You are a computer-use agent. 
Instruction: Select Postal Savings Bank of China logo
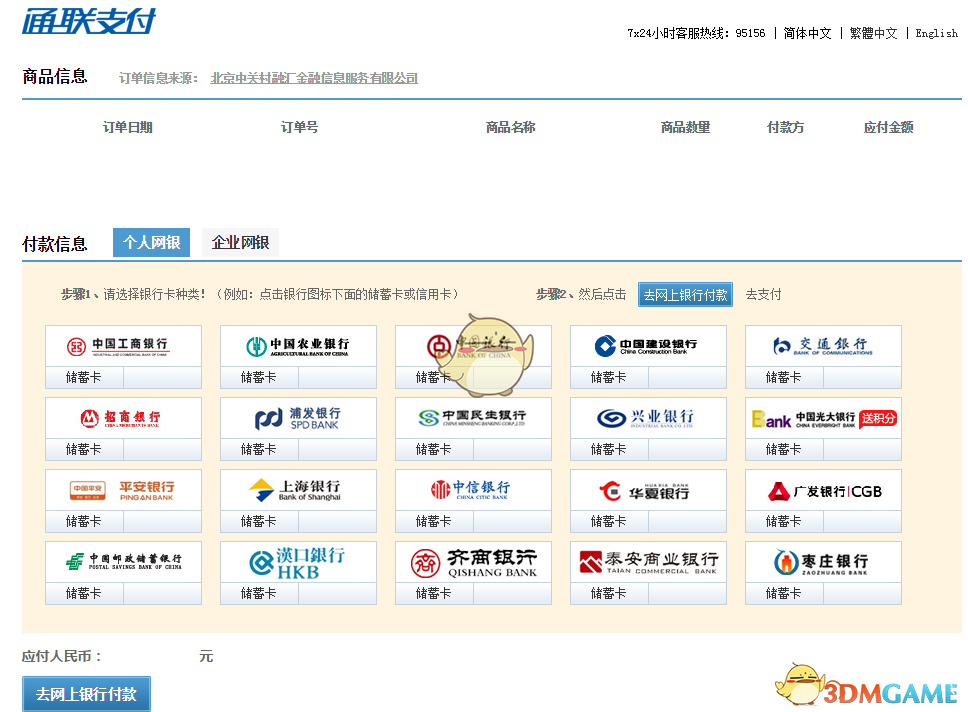pos(123,562)
